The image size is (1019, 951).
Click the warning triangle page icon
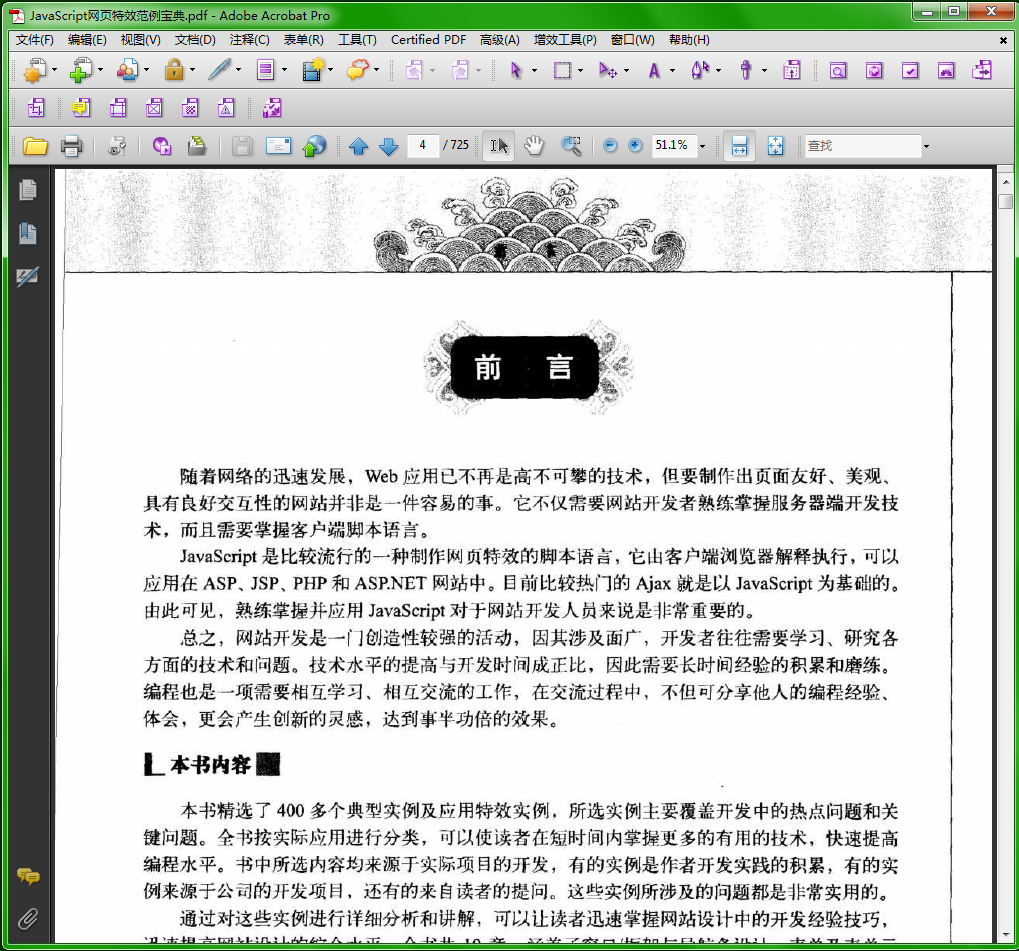tap(226, 108)
